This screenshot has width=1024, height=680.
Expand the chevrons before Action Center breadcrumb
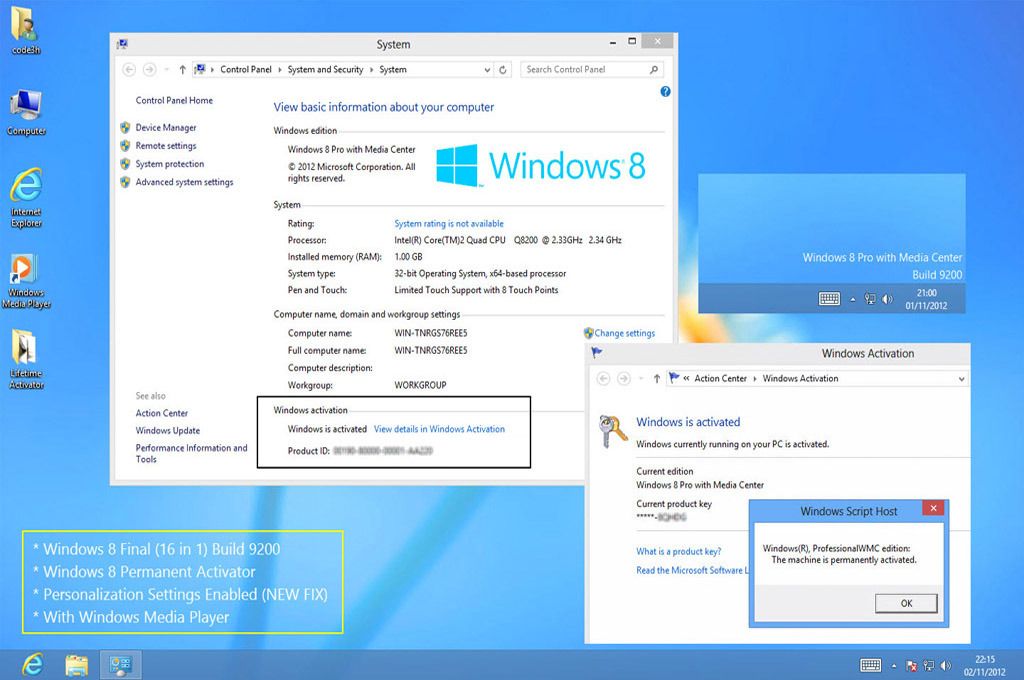pyautogui.click(x=686, y=378)
